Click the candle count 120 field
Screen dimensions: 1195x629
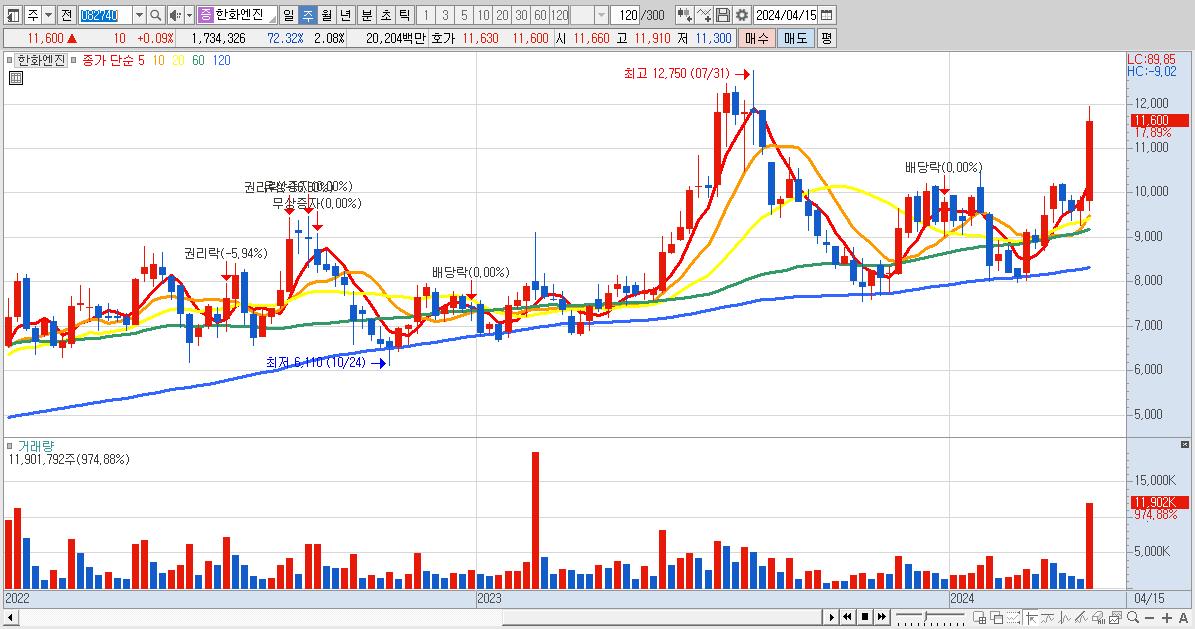(x=626, y=14)
